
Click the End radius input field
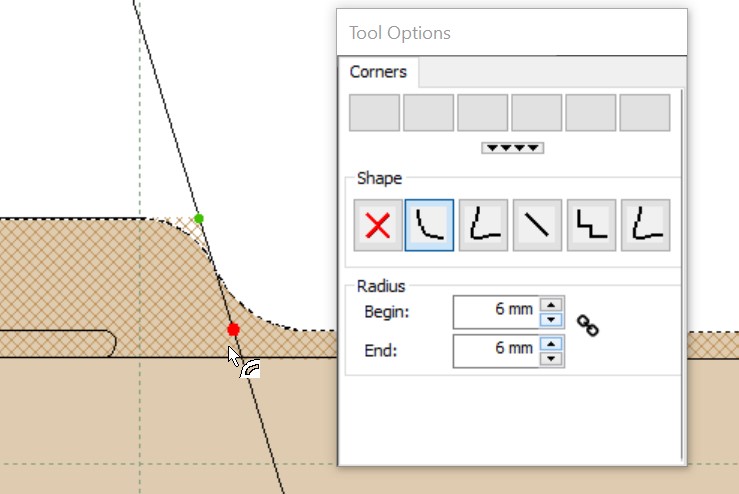[x=496, y=351]
